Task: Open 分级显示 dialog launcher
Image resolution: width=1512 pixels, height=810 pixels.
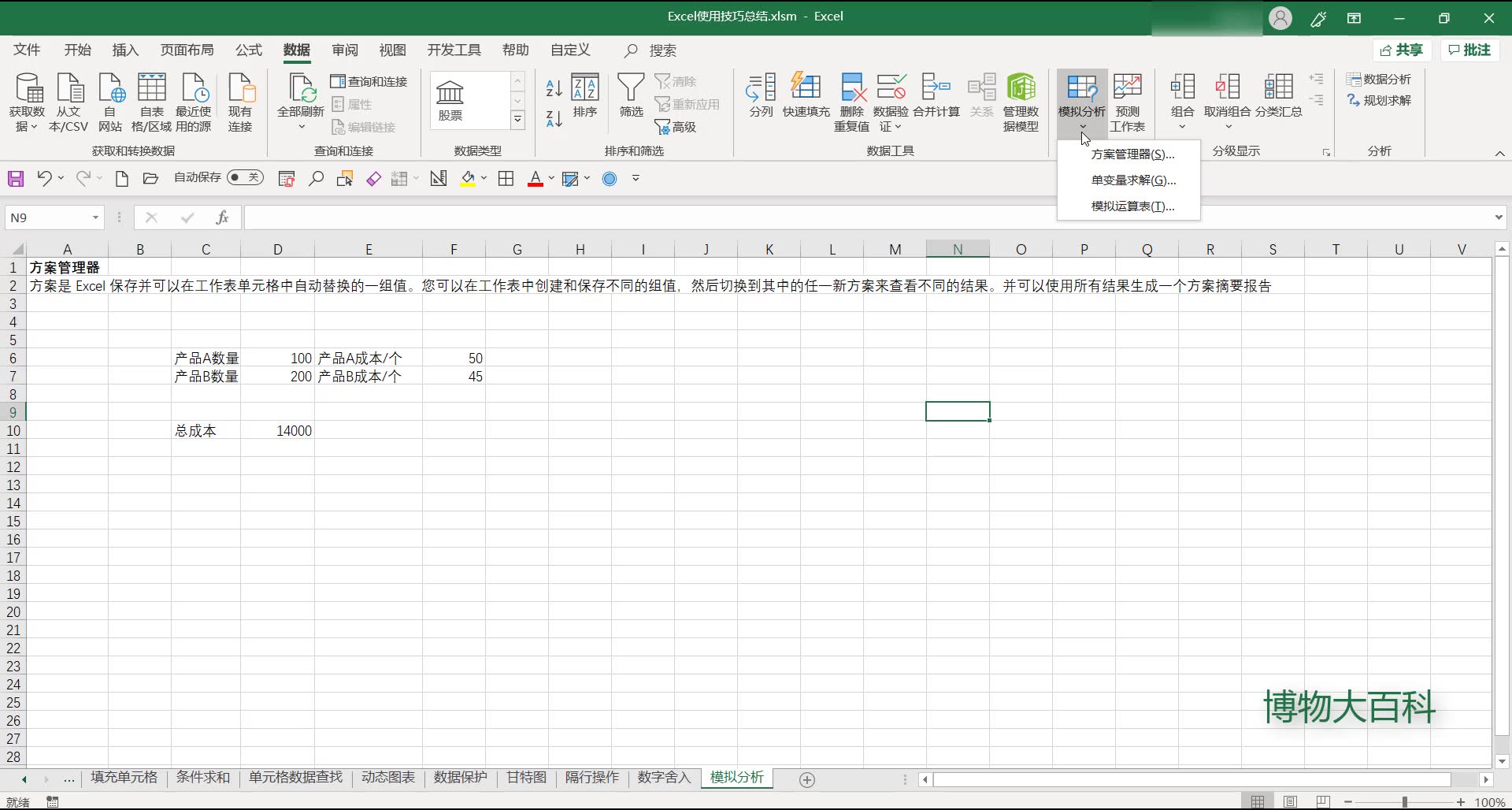Action: (x=1326, y=153)
